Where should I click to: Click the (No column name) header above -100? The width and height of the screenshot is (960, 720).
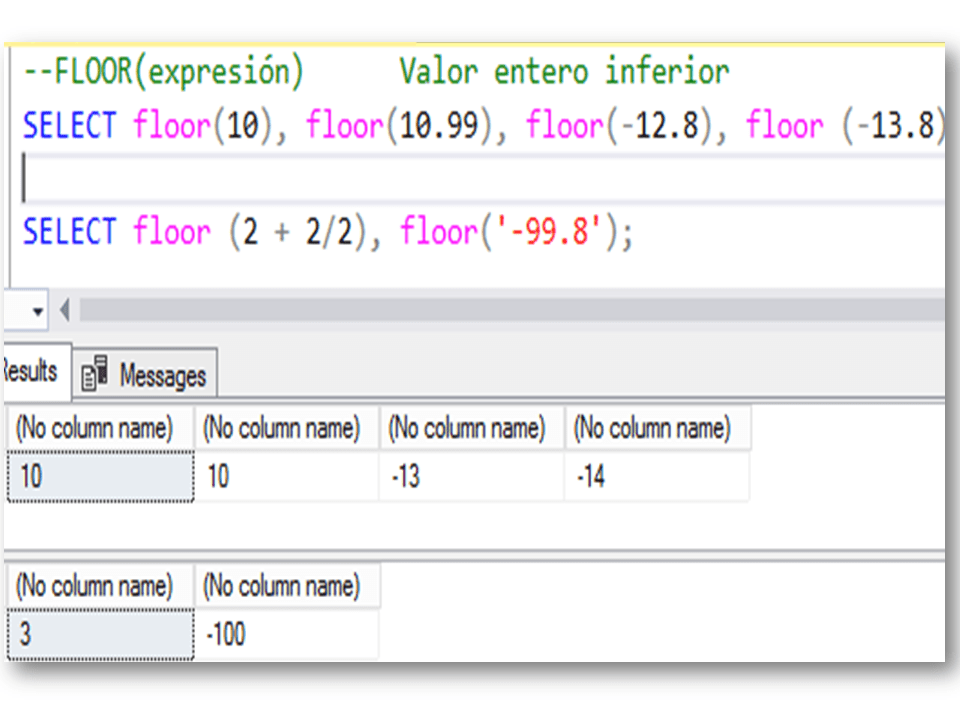click(x=287, y=587)
